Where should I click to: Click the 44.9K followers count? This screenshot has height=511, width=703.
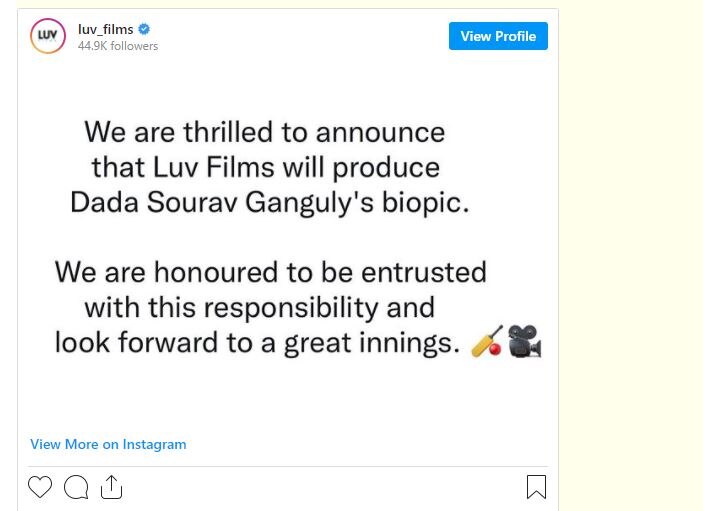(x=118, y=46)
